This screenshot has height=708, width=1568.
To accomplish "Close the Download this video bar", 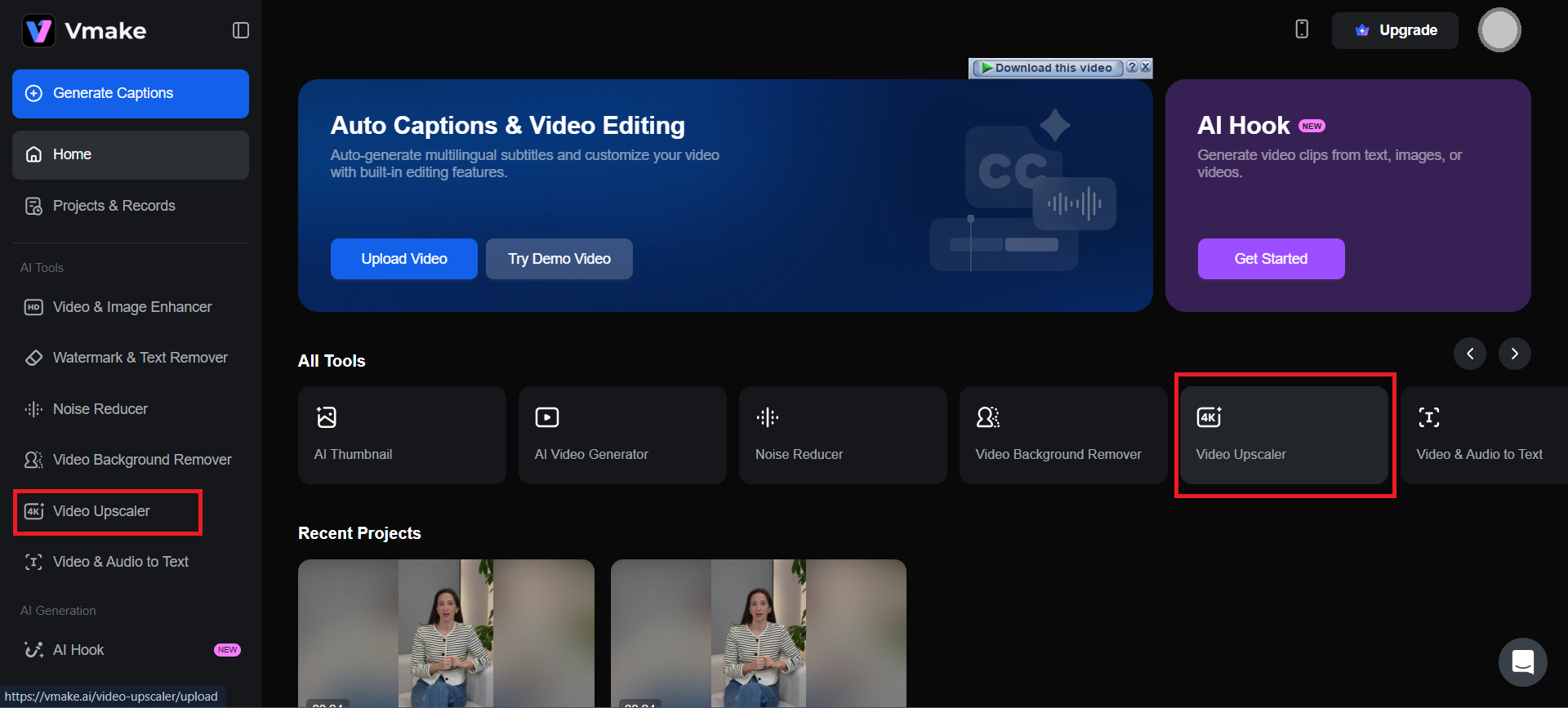I will (1146, 67).
